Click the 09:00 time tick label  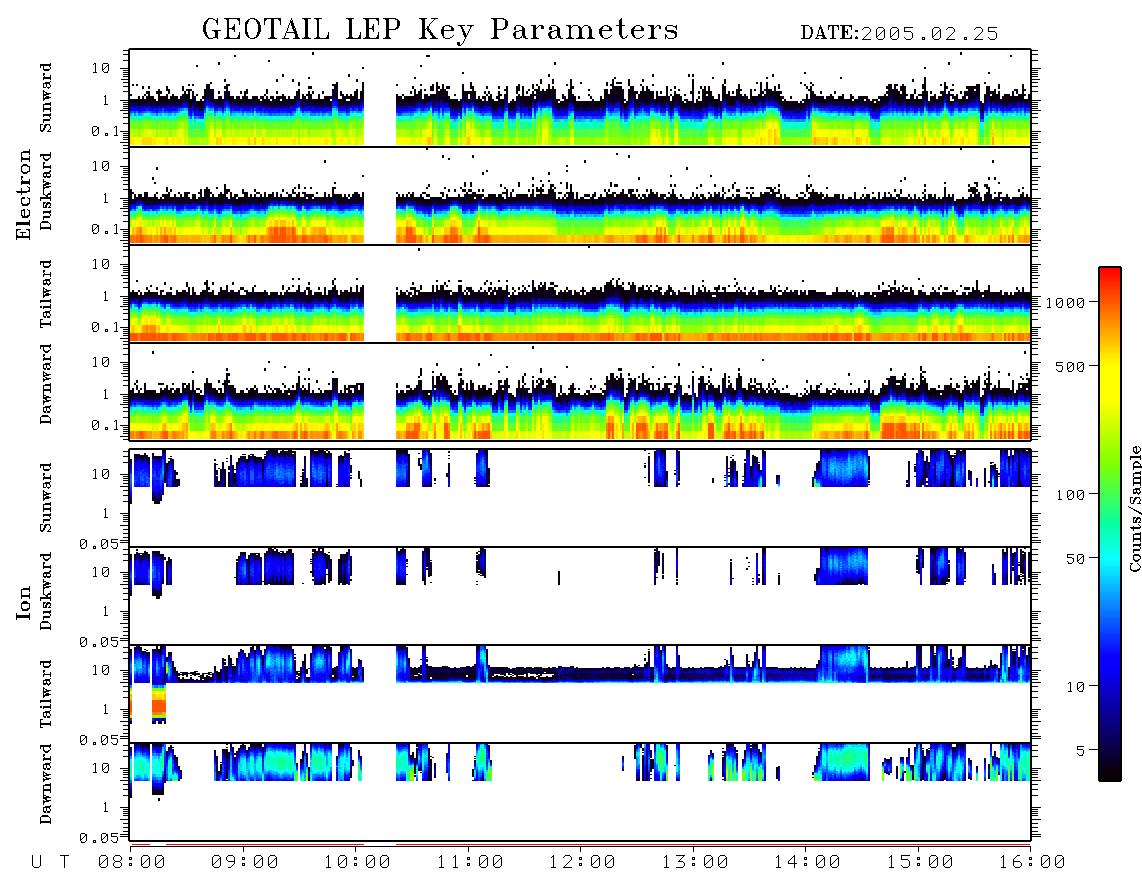coord(245,863)
